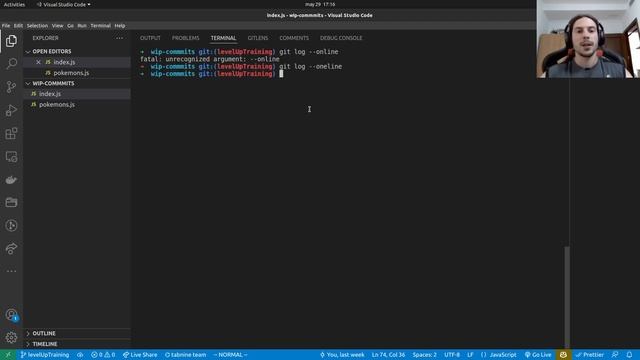Open errors and warnings count in status bar
This screenshot has height=360, width=640.
click(x=103, y=355)
